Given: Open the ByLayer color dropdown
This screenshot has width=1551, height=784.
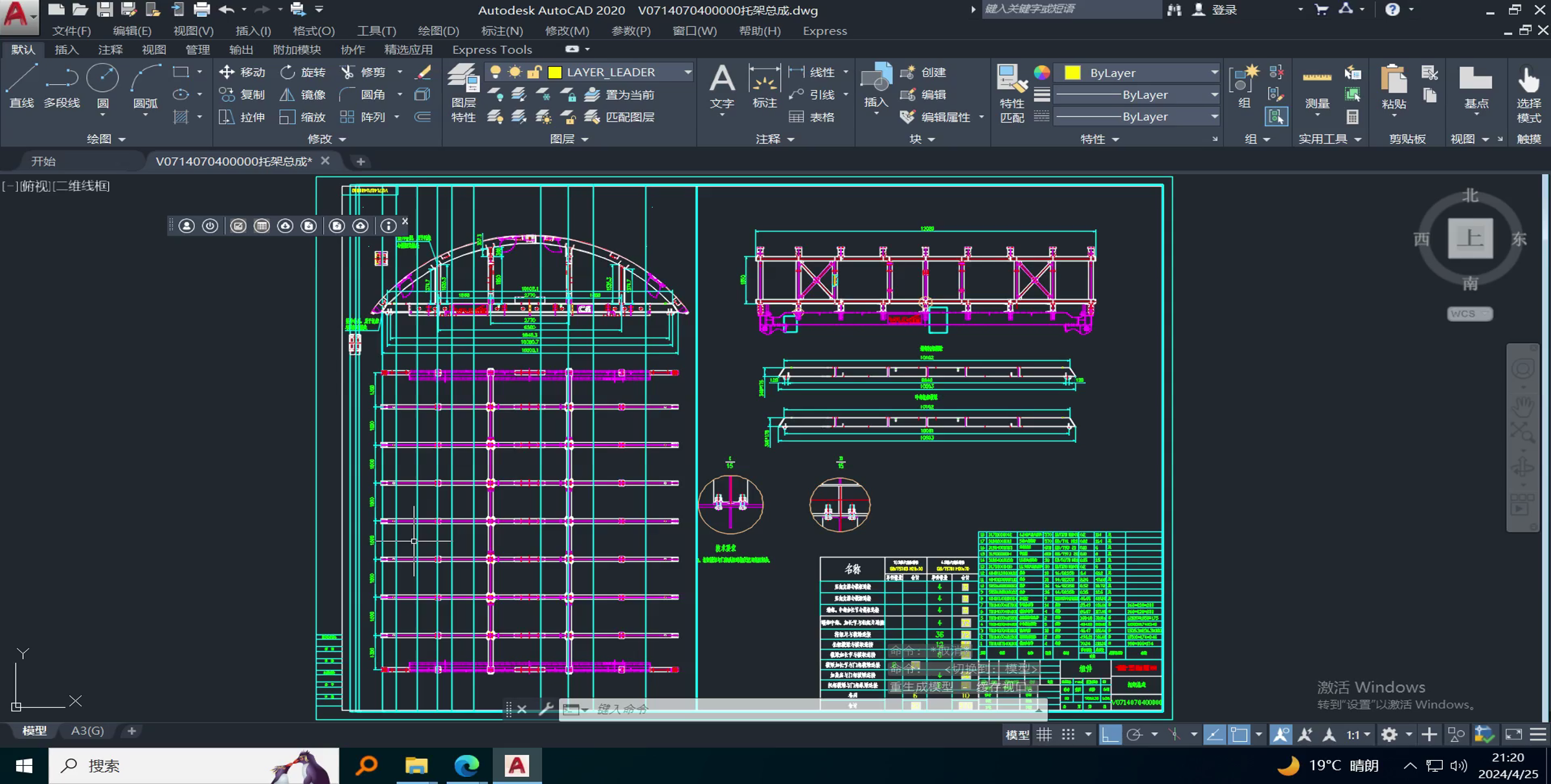Looking at the screenshot, I should point(1214,73).
